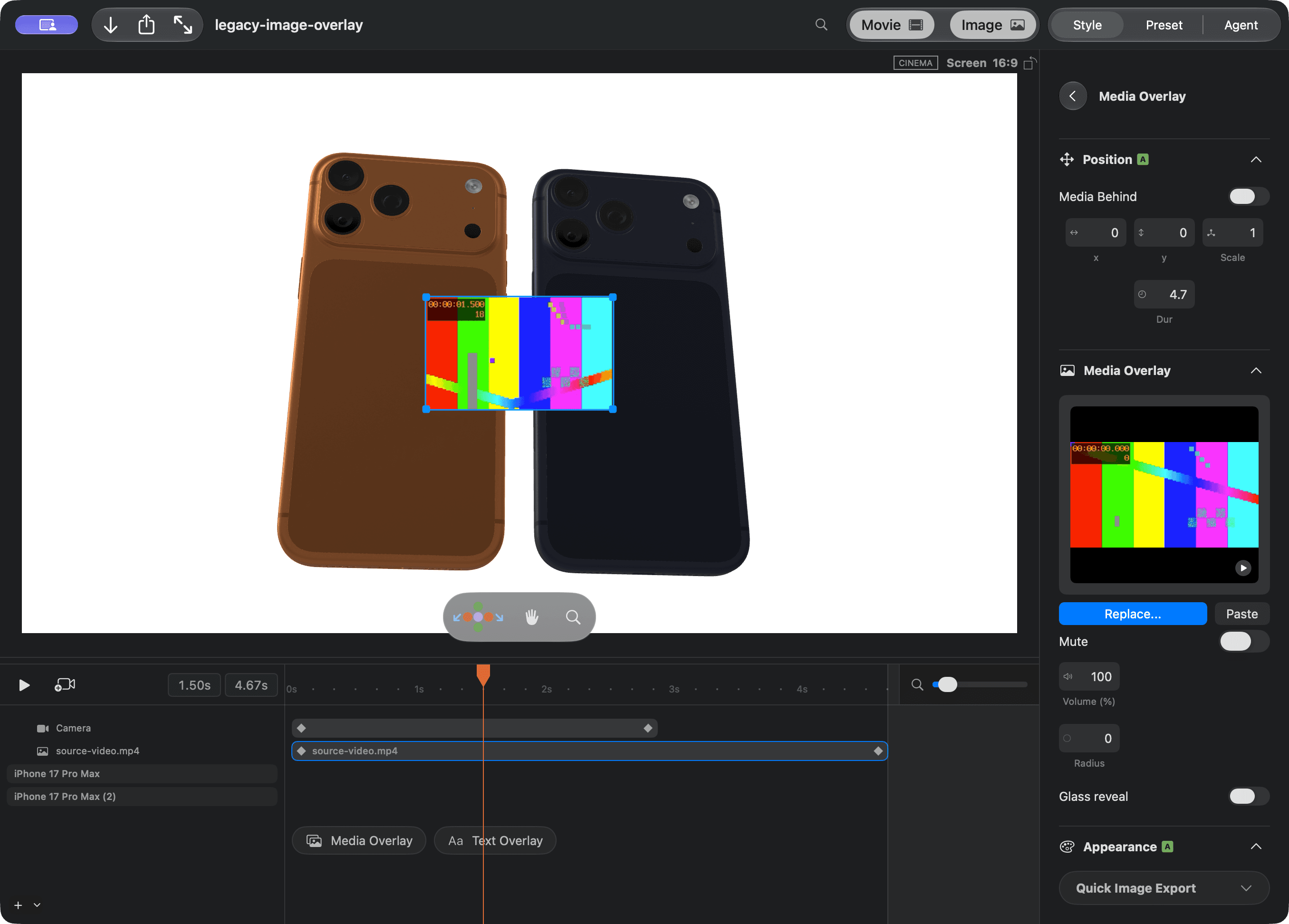The width and height of the screenshot is (1289, 924).
Task: Click the add camera keyframe icon
Action: (65, 685)
